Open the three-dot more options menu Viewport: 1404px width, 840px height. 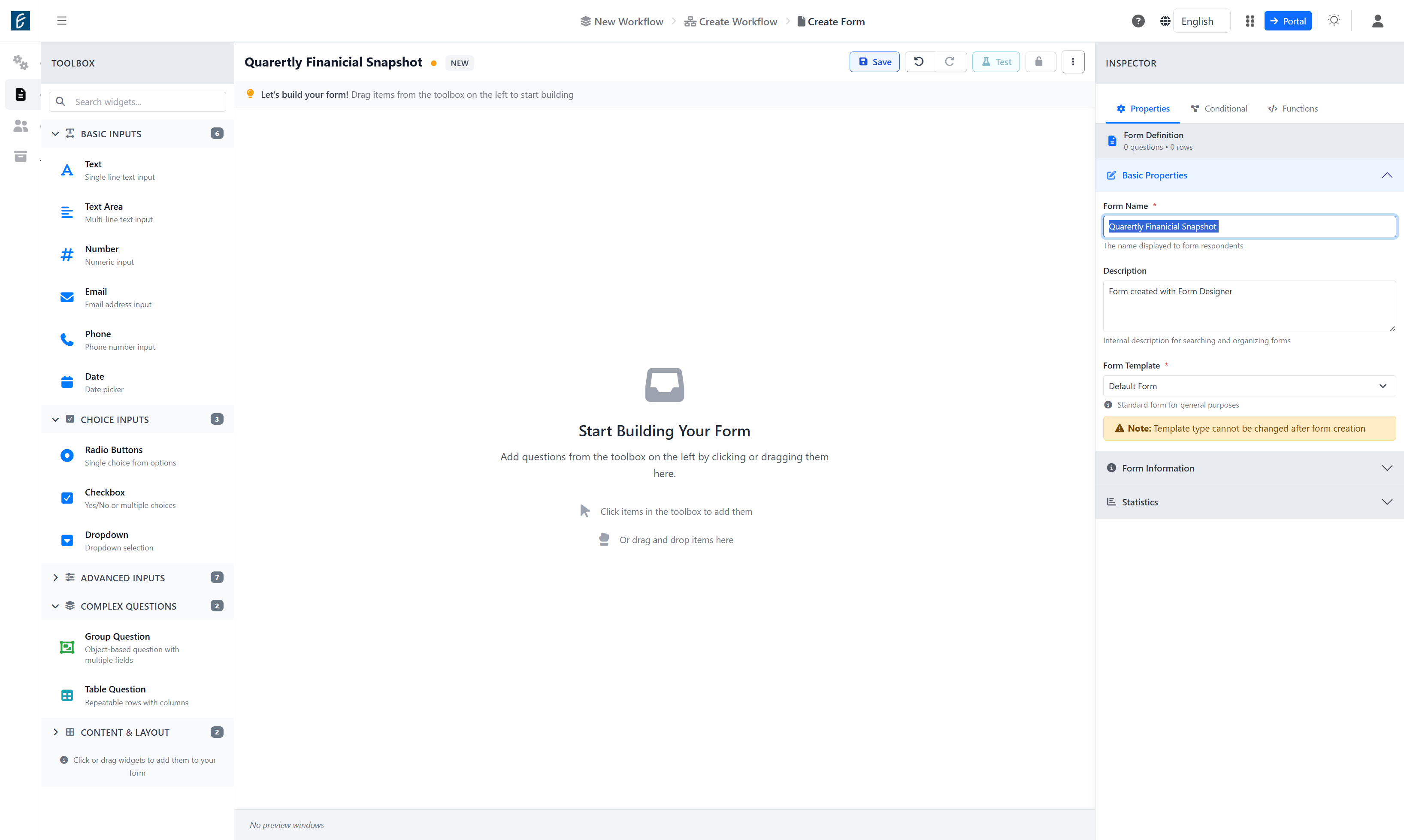tap(1073, 62)
